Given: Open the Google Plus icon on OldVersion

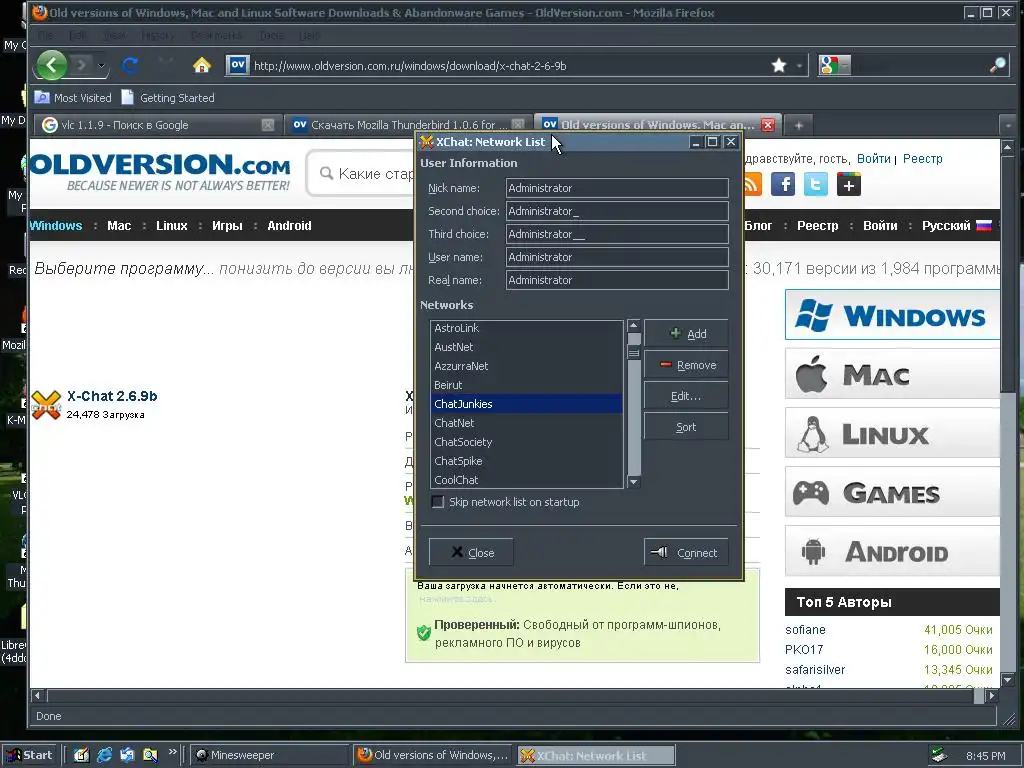Looking at the screenshot, I should tap(848, 184).
